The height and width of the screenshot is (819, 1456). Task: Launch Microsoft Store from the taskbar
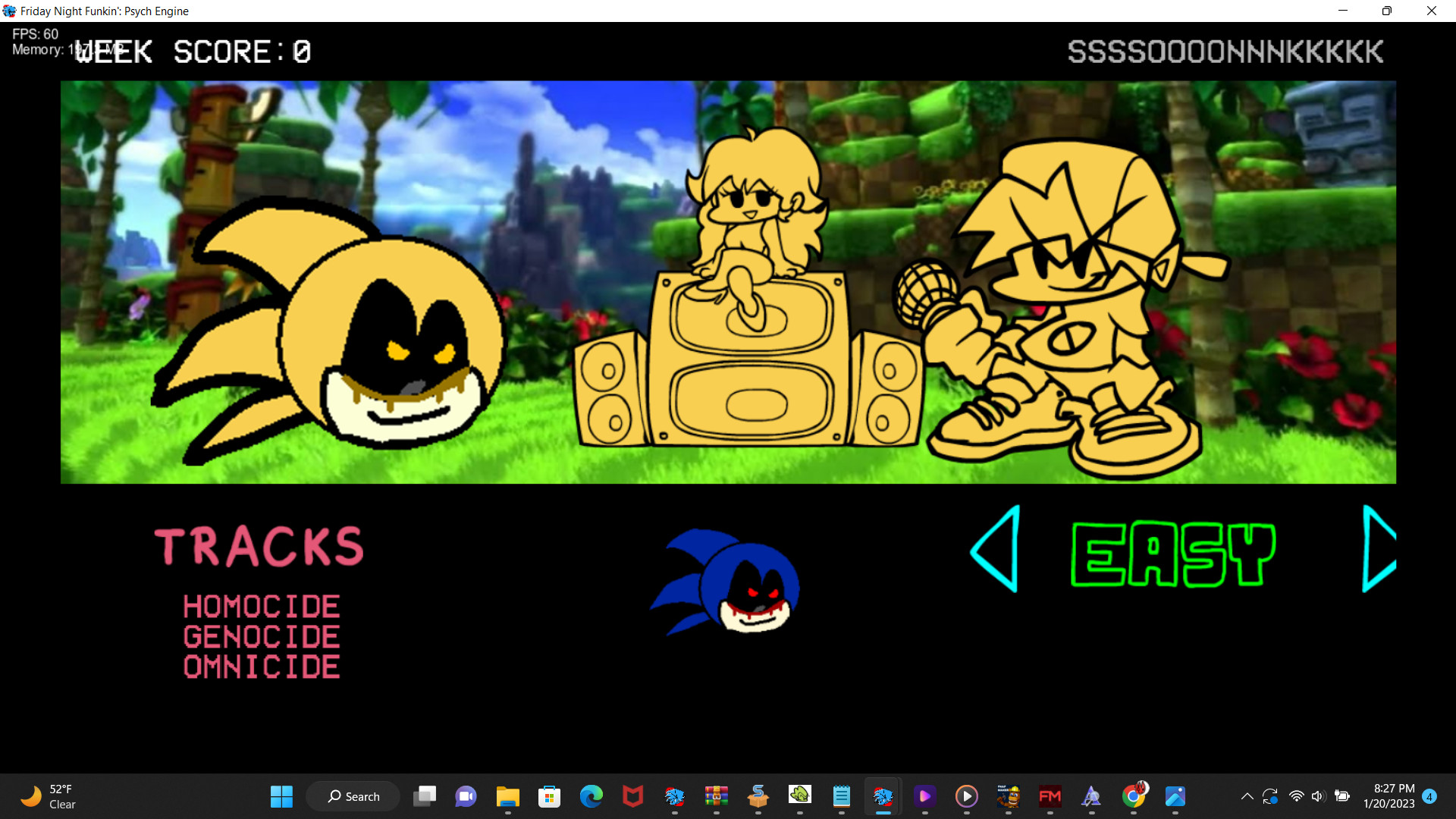(549, 796)
